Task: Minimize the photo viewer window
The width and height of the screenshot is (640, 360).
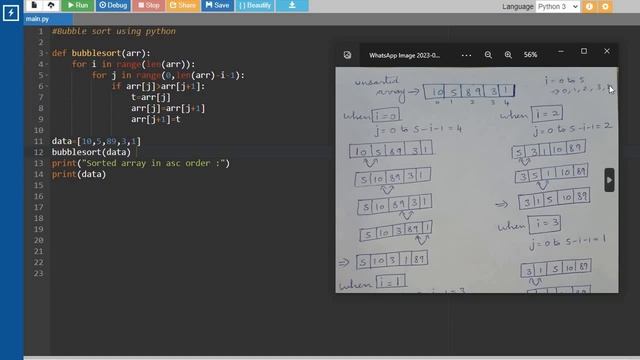Action: (x=561, y=51)
